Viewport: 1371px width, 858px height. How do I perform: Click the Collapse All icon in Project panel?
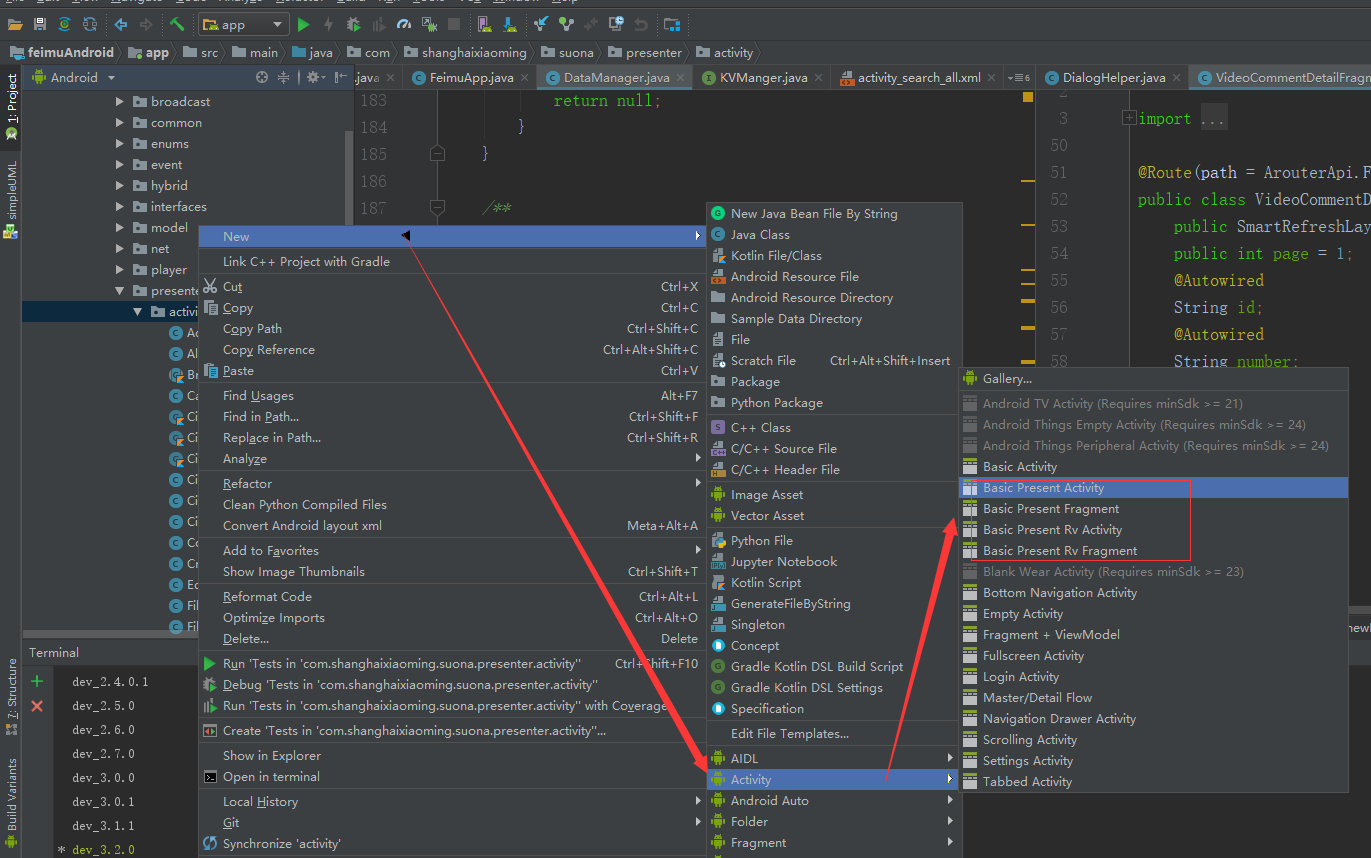tap(283, 77)
